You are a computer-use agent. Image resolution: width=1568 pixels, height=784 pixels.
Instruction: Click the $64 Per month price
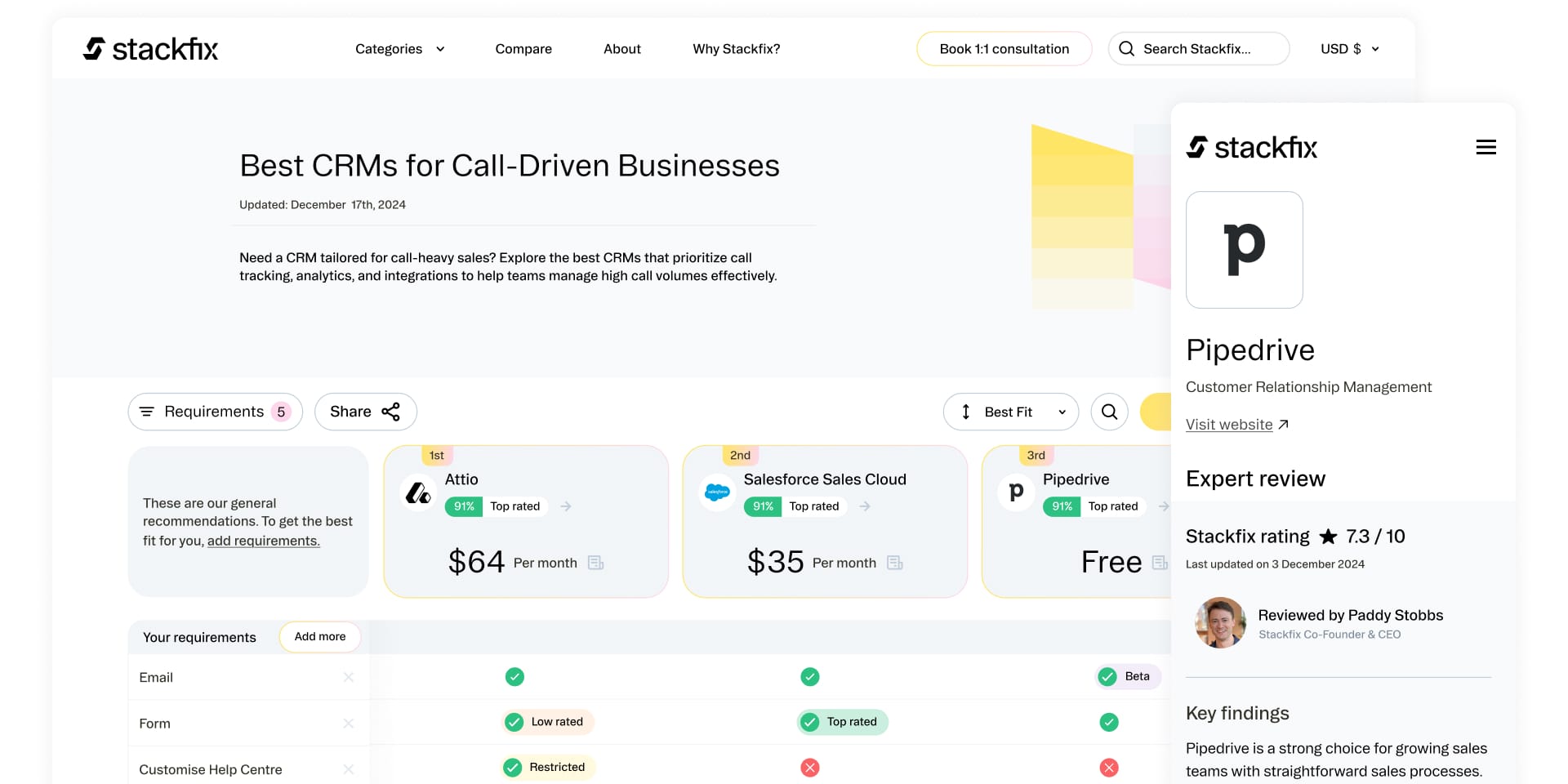(x=512, y=562)
